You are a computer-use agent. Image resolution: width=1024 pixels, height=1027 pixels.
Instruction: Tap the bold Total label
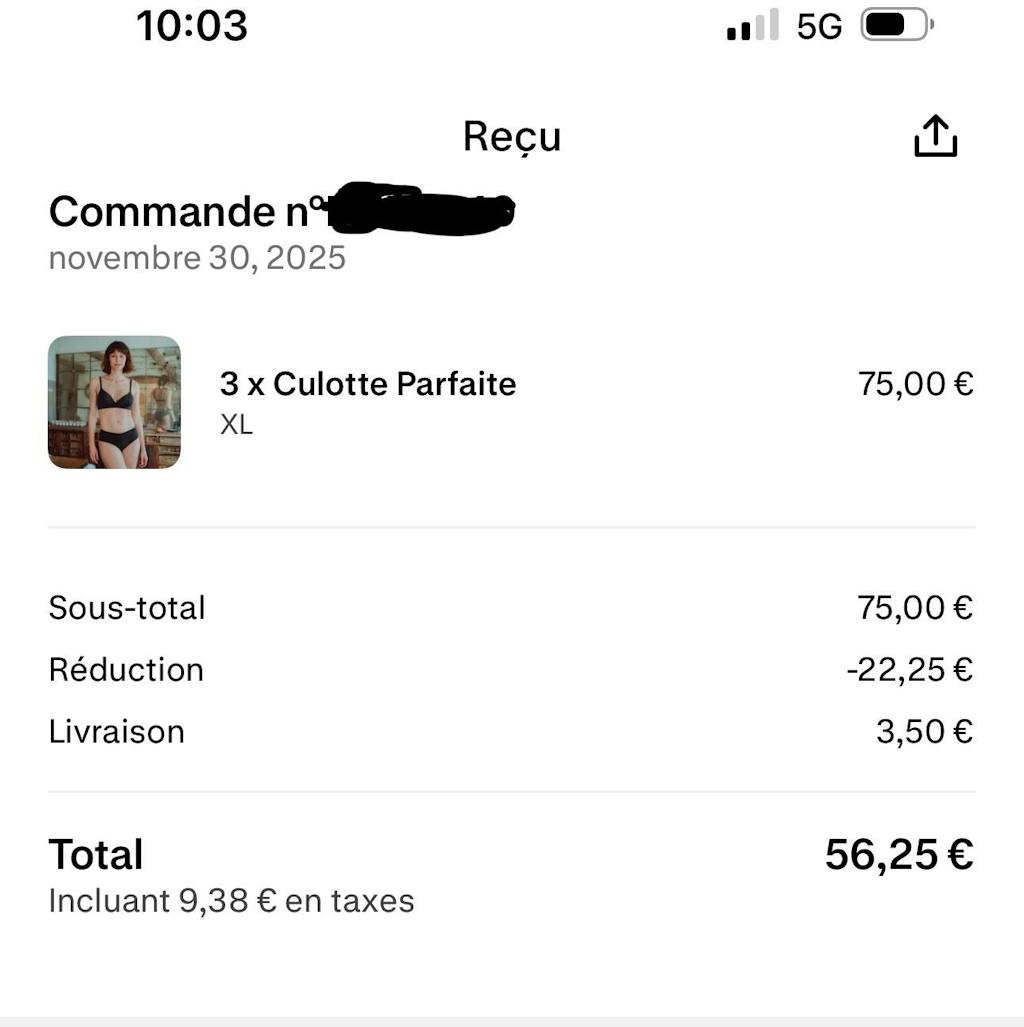96,855
